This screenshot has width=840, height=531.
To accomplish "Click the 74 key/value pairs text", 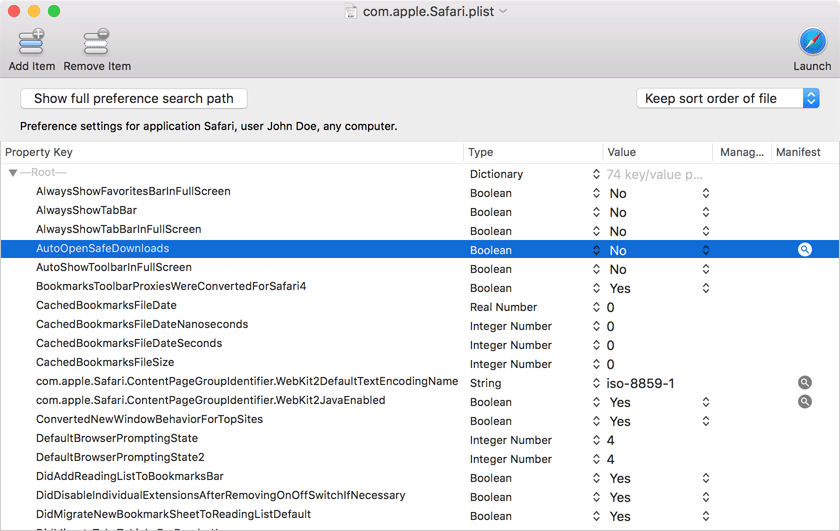I will 654,175.
